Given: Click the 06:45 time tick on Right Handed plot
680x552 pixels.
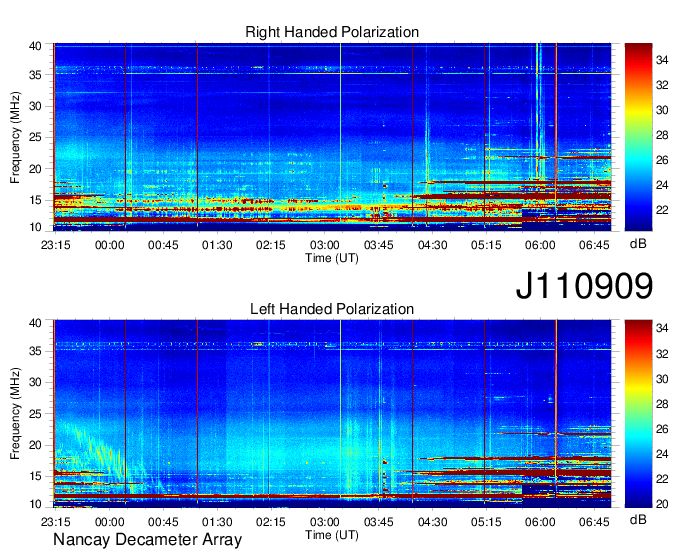Looking at the screenshot, I should point(594,245).
